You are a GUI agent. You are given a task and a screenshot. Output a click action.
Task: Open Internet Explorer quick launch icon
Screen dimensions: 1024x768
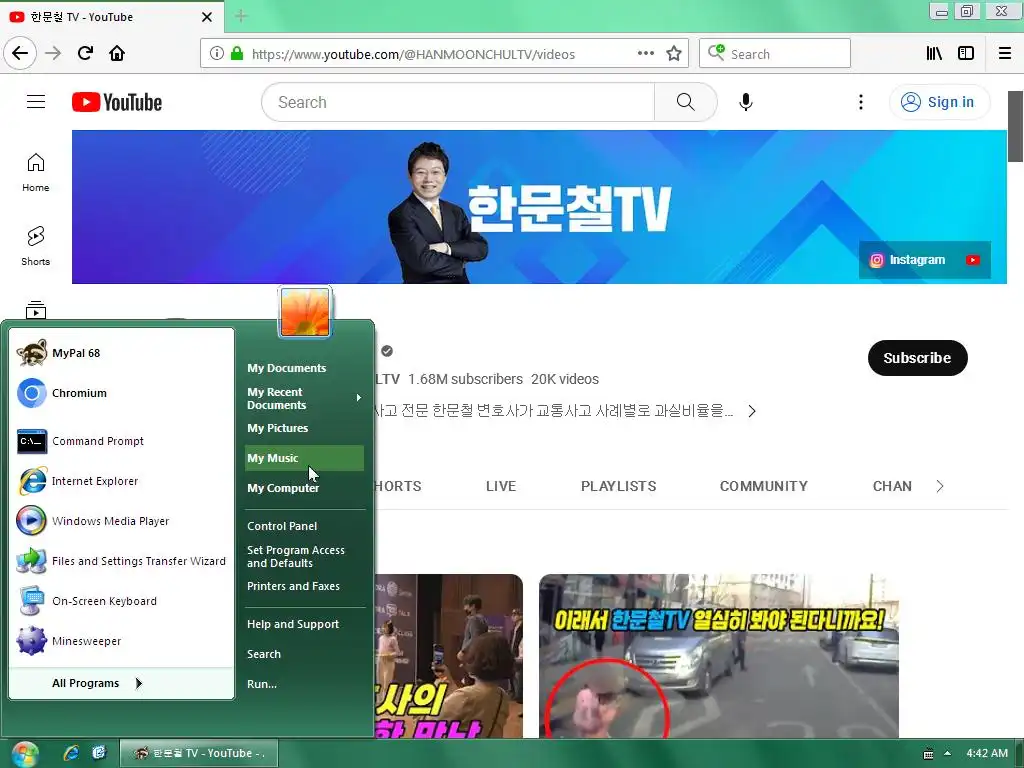[x=71, y=753]
